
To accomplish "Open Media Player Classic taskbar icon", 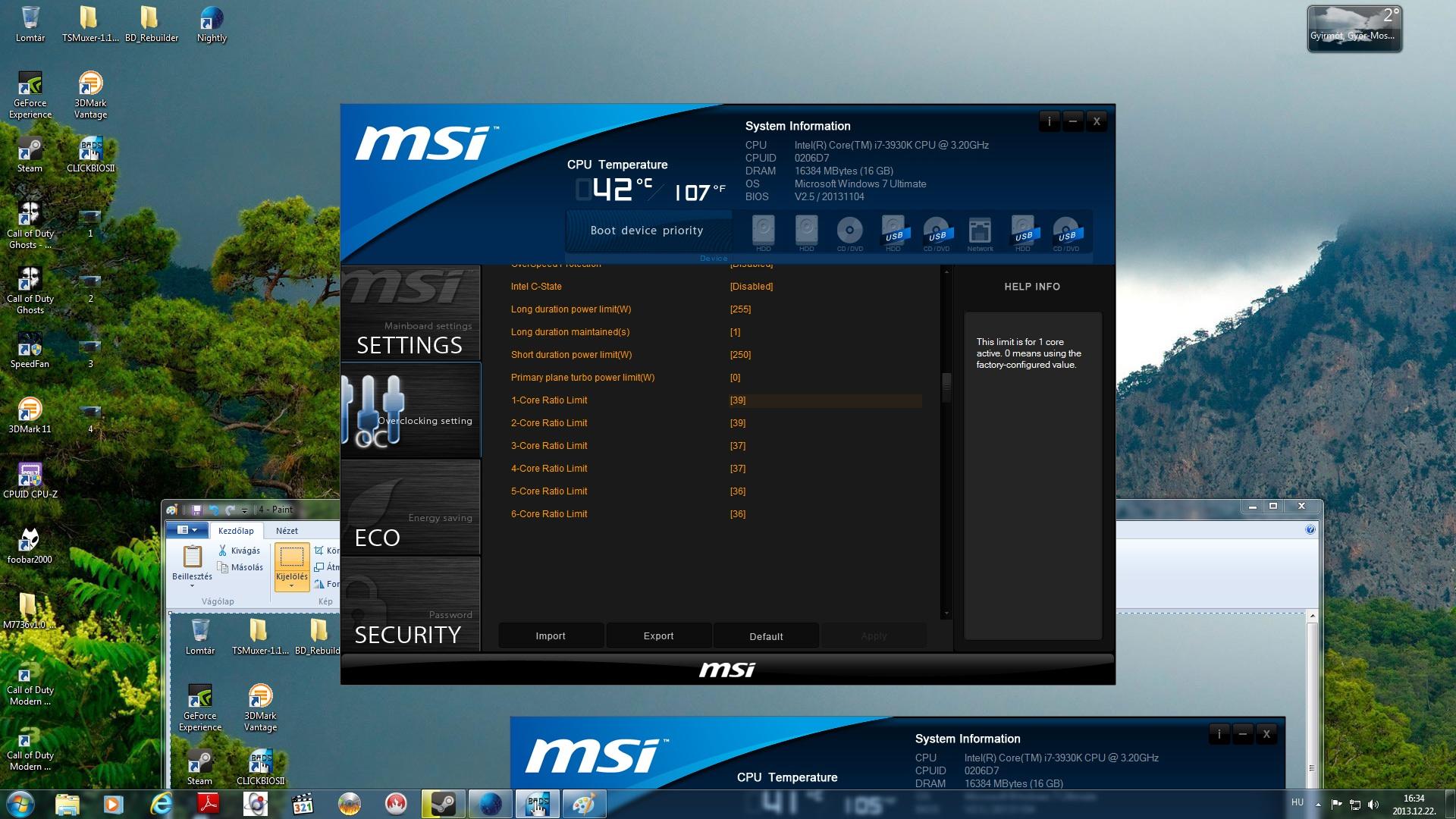I will click(302, 804).
